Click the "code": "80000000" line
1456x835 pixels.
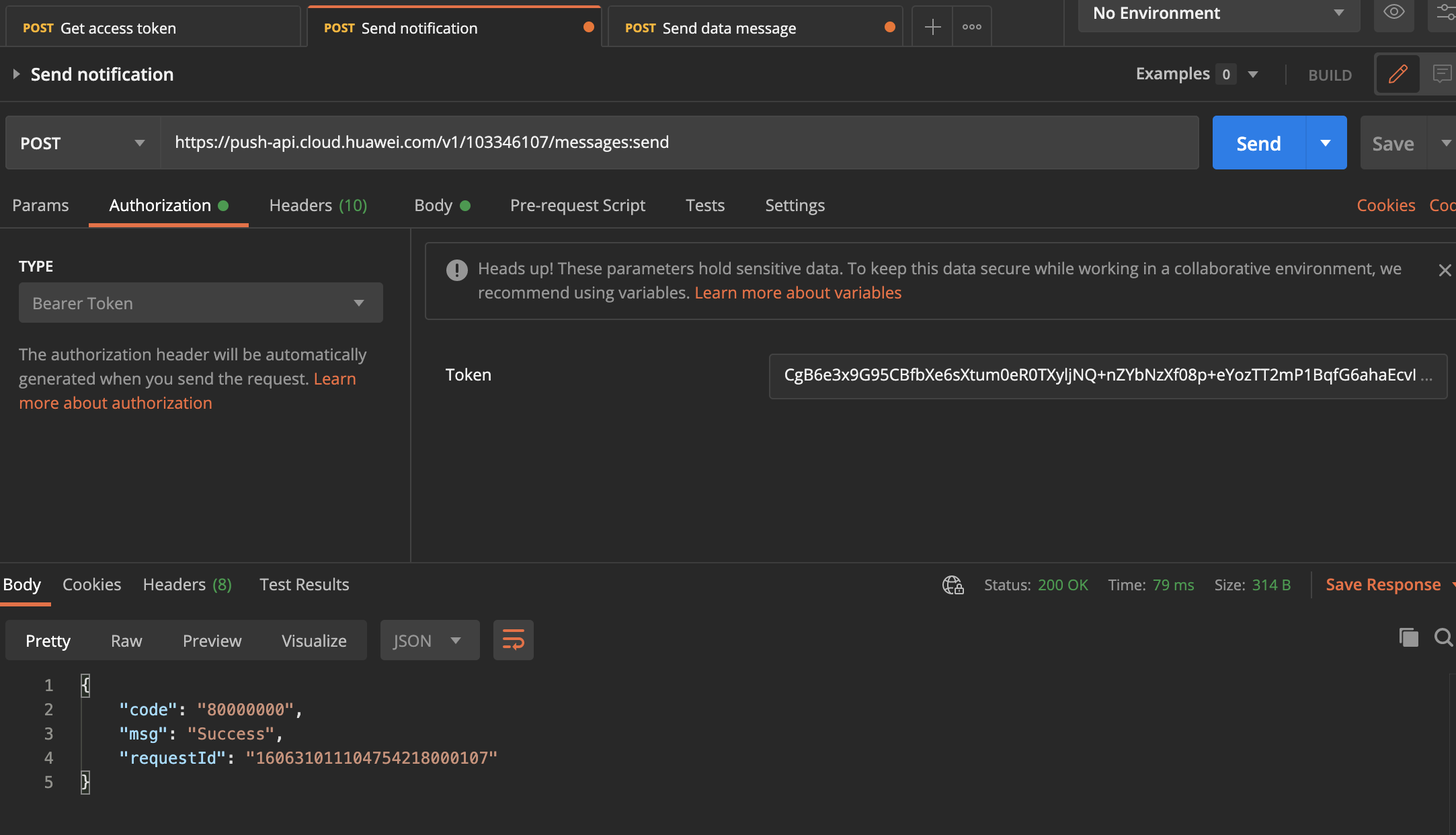(x=211, y=709)
